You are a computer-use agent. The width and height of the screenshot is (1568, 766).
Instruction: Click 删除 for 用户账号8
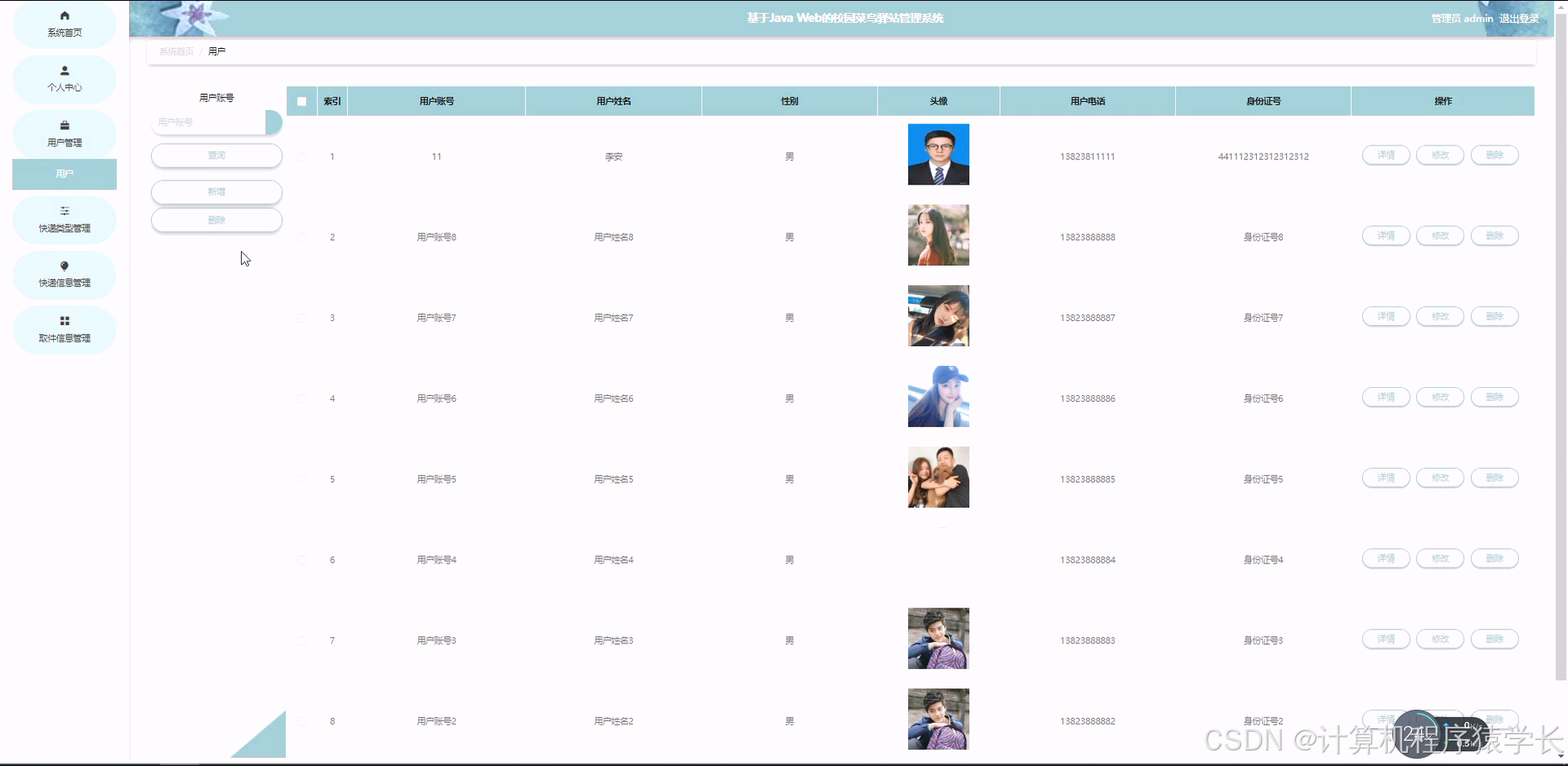[1494, 236]
